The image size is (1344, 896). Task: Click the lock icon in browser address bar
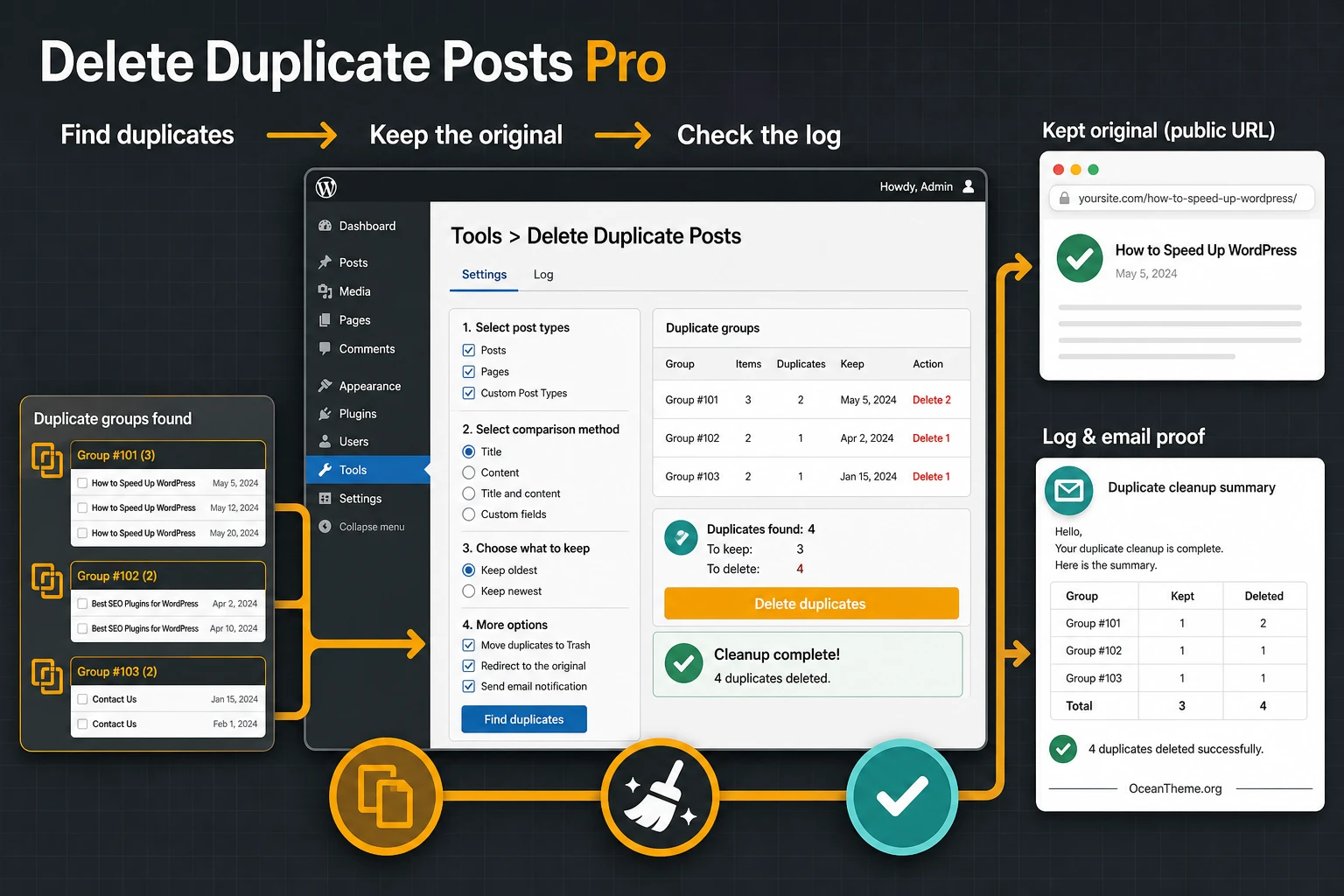point(1064,199)
